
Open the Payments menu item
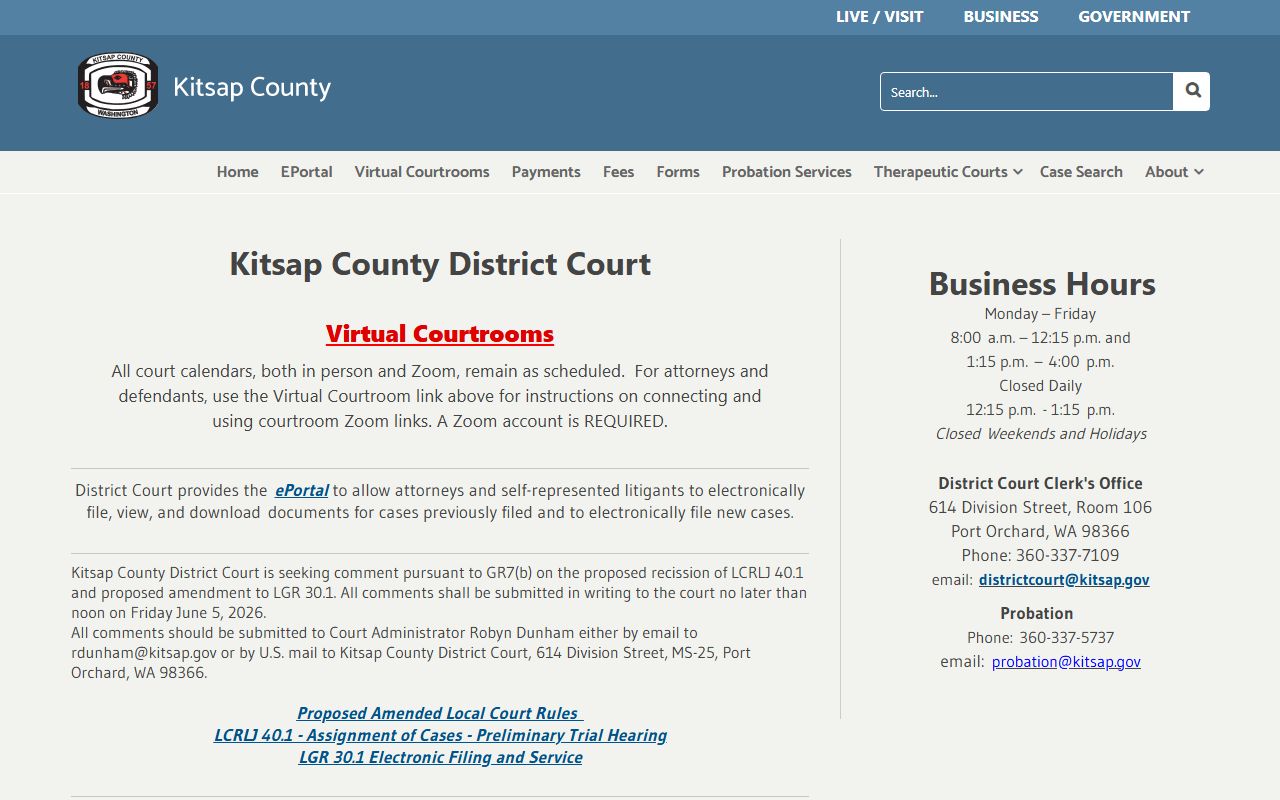[546, 172]
